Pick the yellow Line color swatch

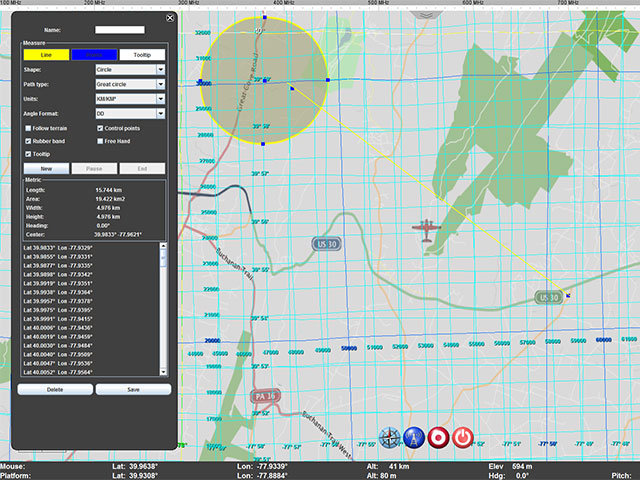(46, 54)
